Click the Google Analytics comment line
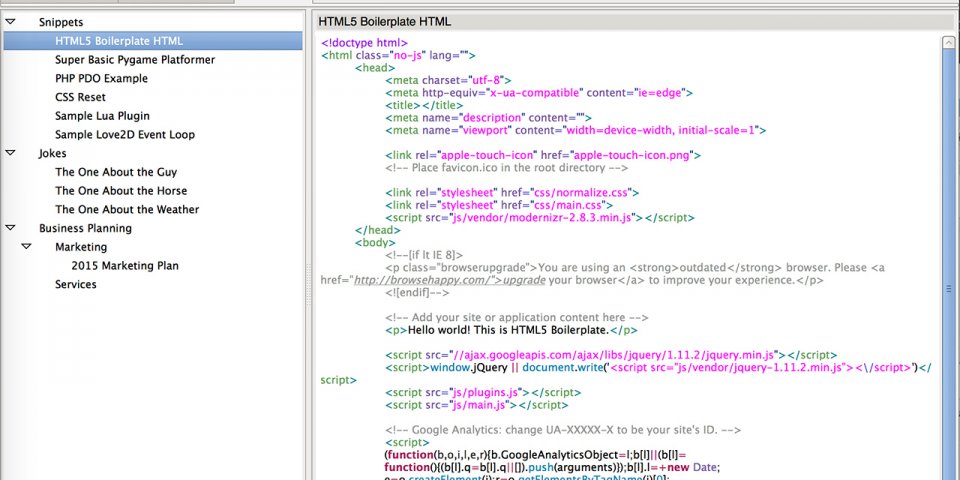 tap(563, 430)
